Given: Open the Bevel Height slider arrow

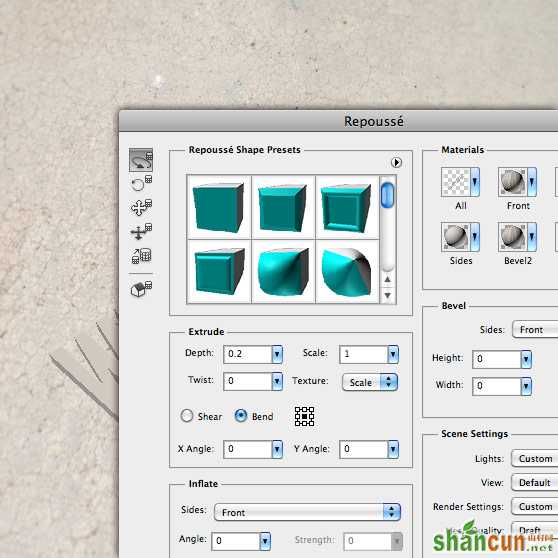Looking at the screenshot, I should click(x=526, y=359).
